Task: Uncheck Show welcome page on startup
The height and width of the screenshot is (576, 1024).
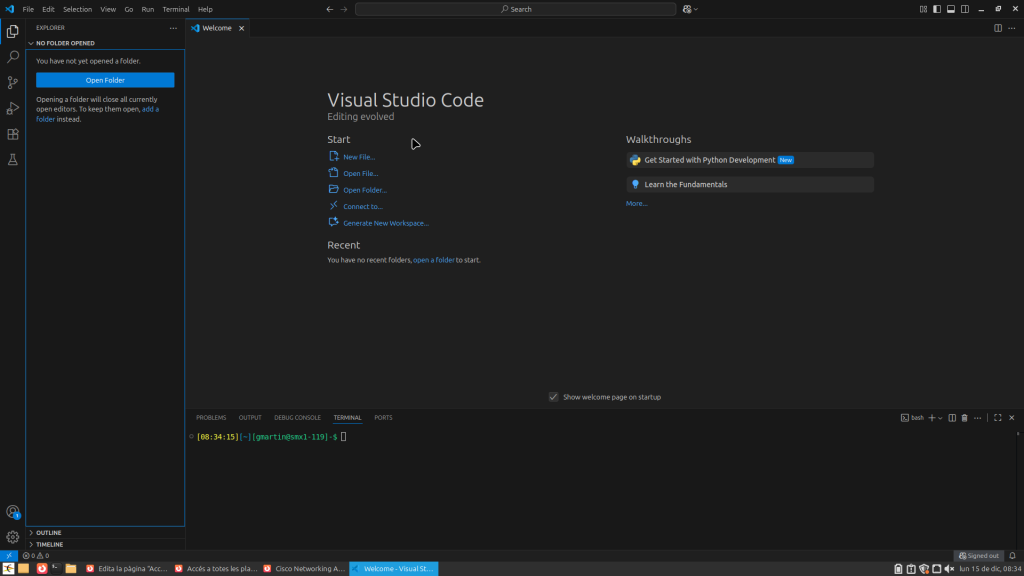Action: tap(553, 397)
